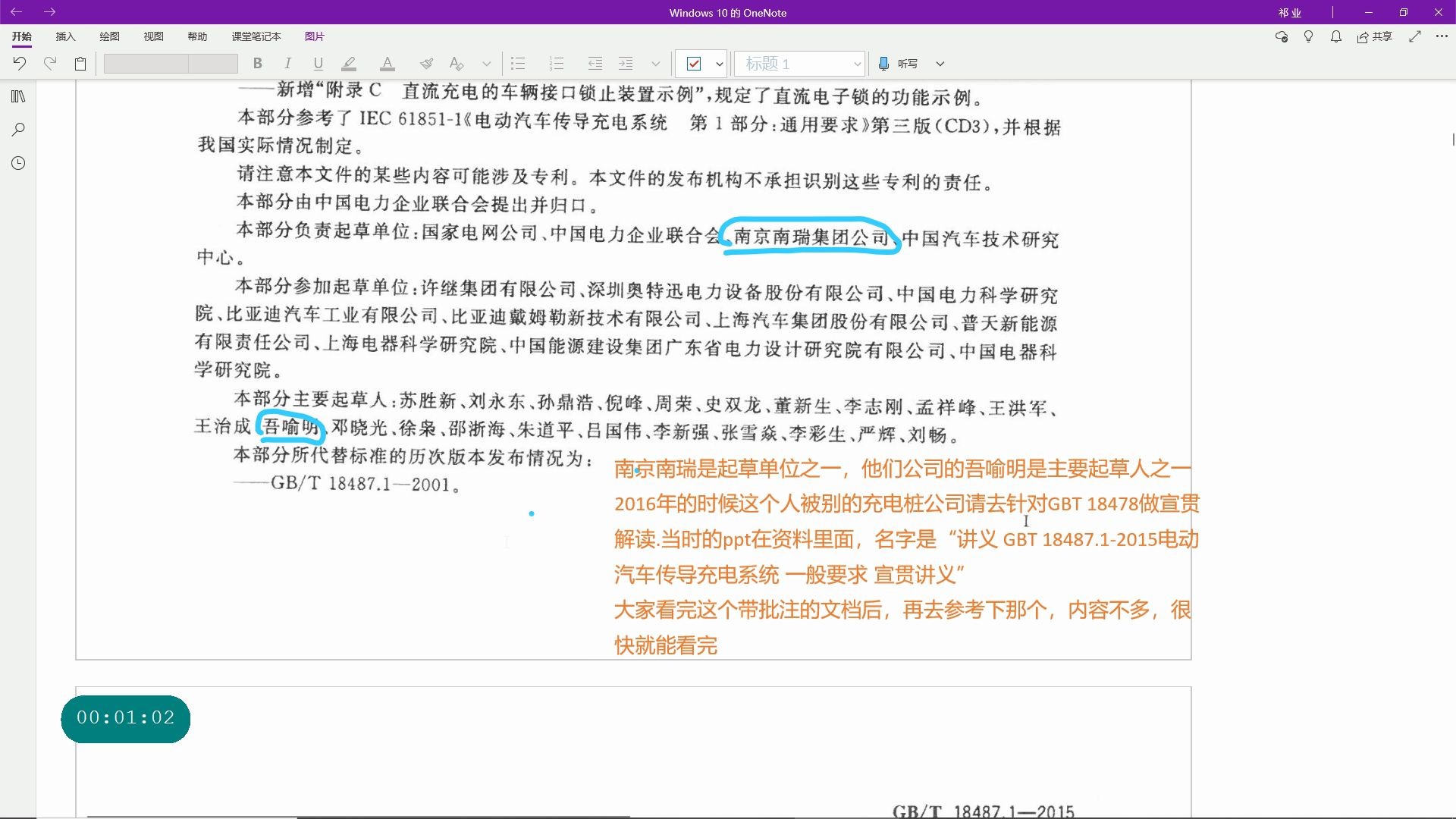Image resolution: width=1456 pixels, height=819 pixels.
Task: Click the lightbulb tell-me icon
Action: click(1309, 36)
